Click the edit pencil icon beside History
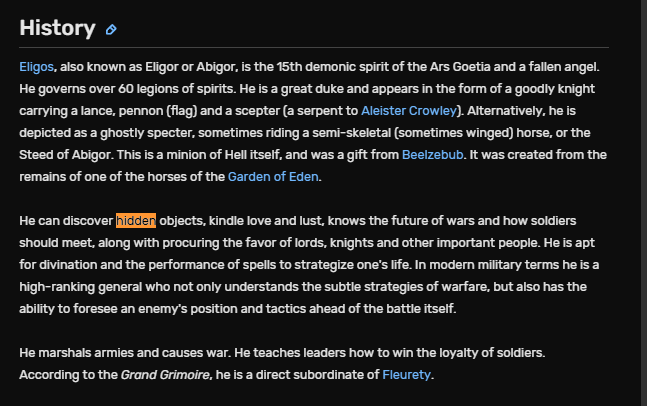The width and height of the screenshot is (647, 406). [111, 30]
